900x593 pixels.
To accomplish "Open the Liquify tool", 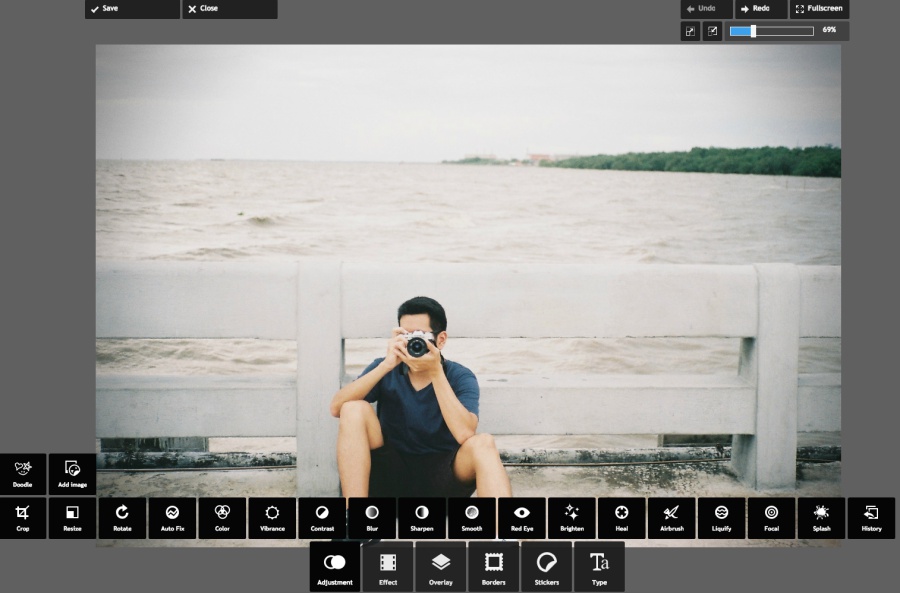I will tap(722, 517).
